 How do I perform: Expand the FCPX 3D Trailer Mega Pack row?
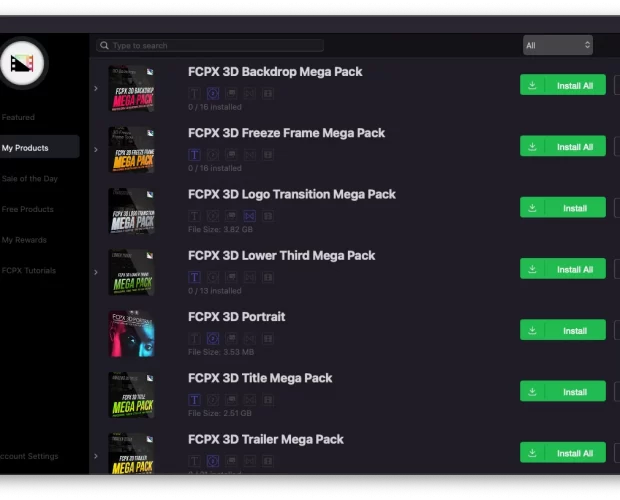[96, 456]
